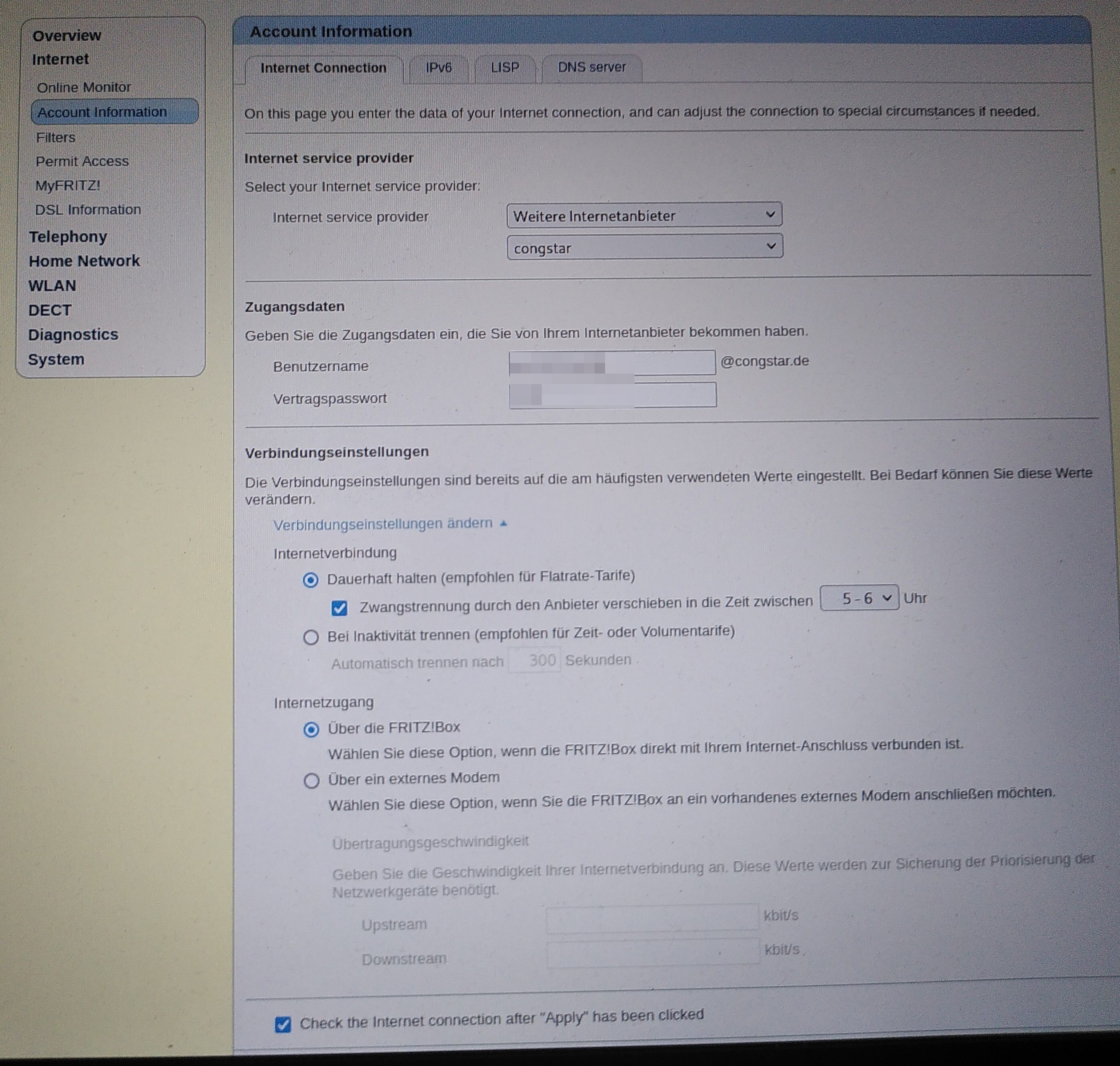Select the IPv6 tab
This screenshot has height=1066, width=1120.
438,68
